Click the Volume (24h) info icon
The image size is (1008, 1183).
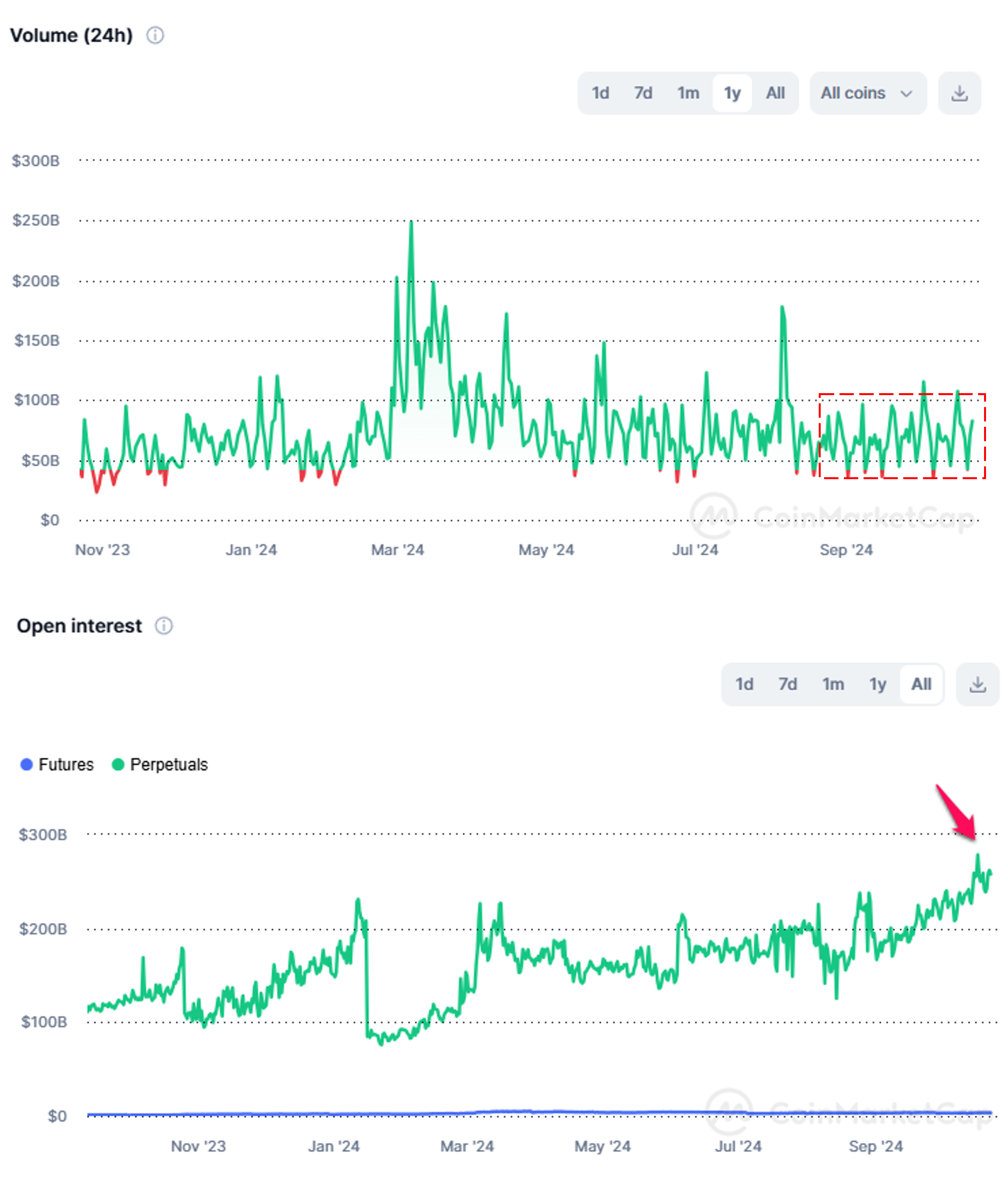155,35
